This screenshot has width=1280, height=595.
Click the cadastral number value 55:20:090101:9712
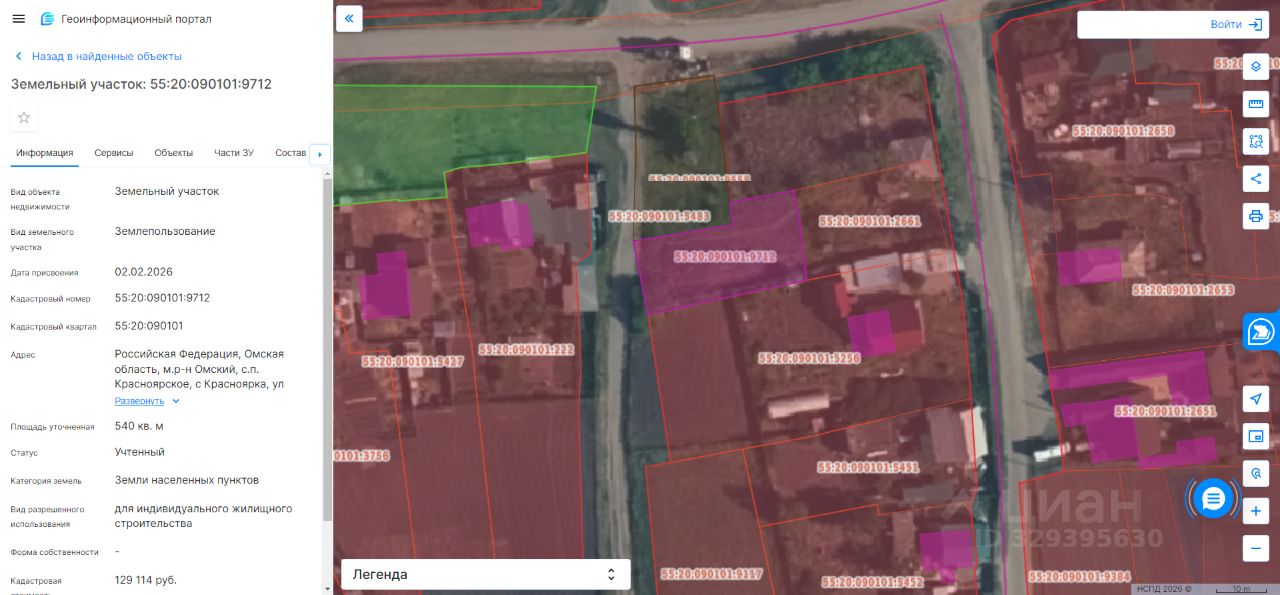pos(162,298)
